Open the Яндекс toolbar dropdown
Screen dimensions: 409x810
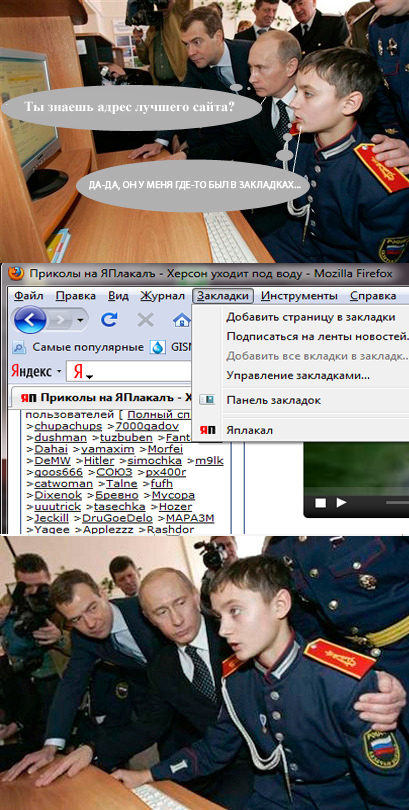(x=59, y=371)
